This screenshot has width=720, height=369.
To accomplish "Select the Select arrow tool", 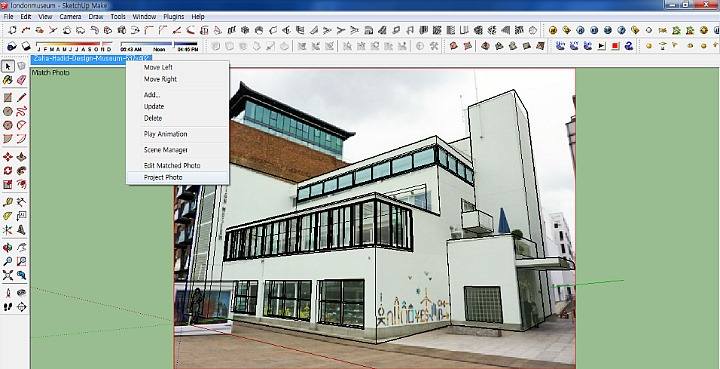I will click(8, 67).
